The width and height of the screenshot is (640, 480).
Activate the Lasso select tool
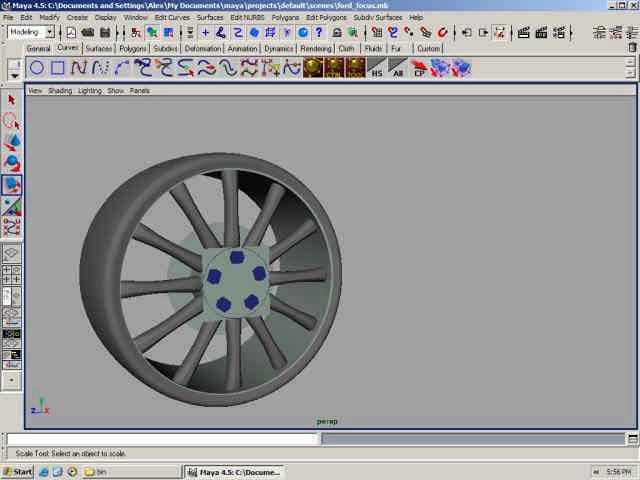pos(12,121)
